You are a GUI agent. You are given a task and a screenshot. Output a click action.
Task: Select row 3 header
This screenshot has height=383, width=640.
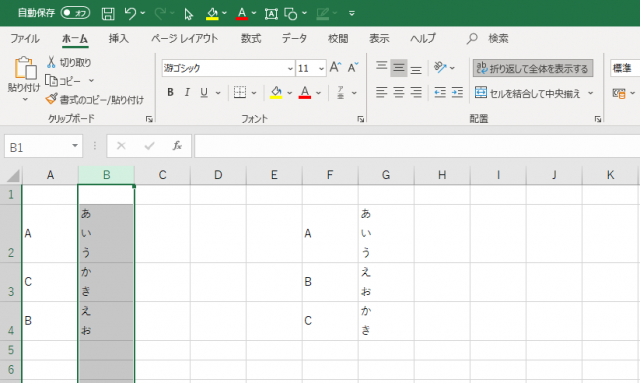click(11, 283)
